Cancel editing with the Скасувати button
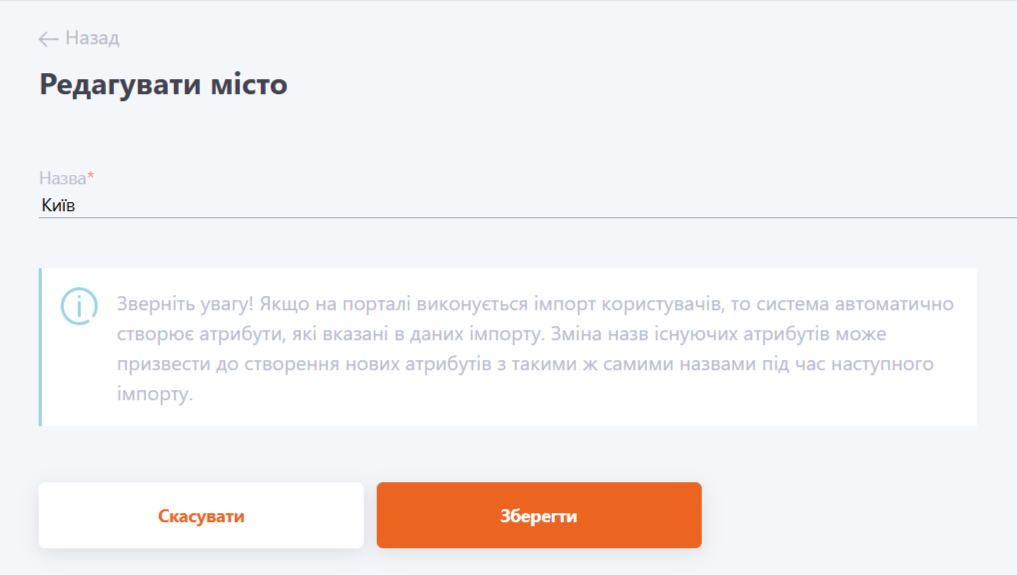 [201, 515]
